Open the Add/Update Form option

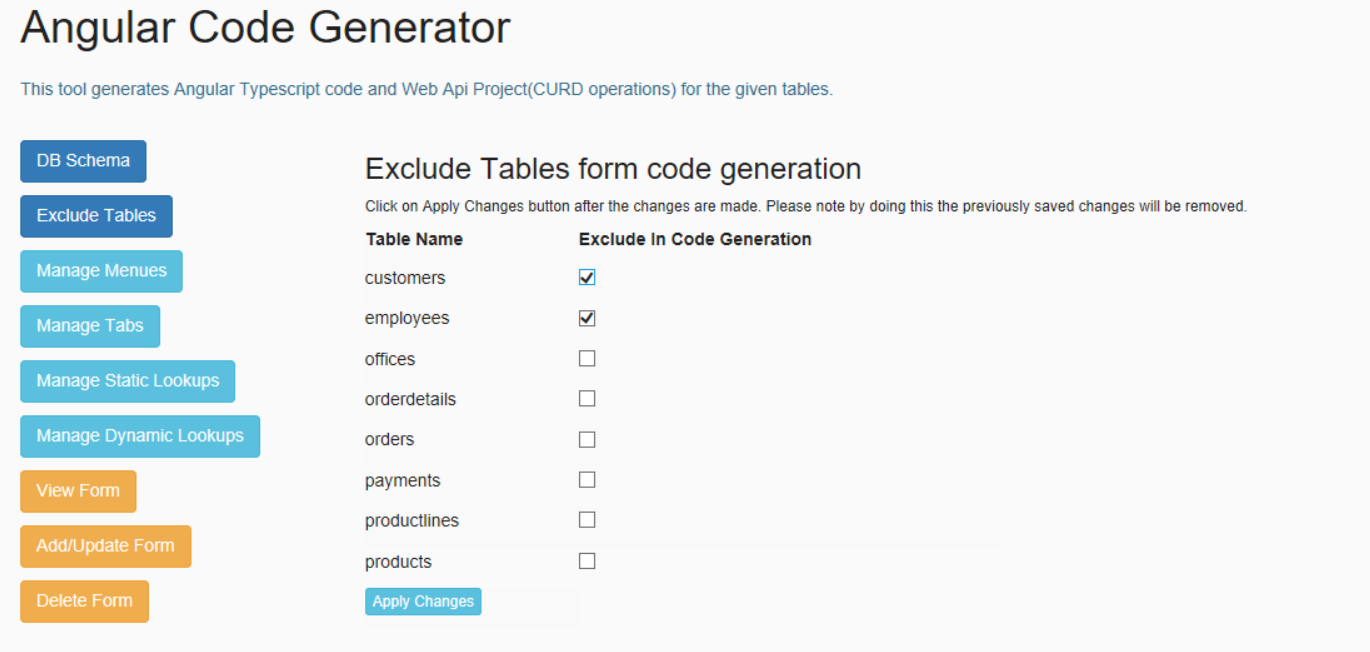pos(105,546)
